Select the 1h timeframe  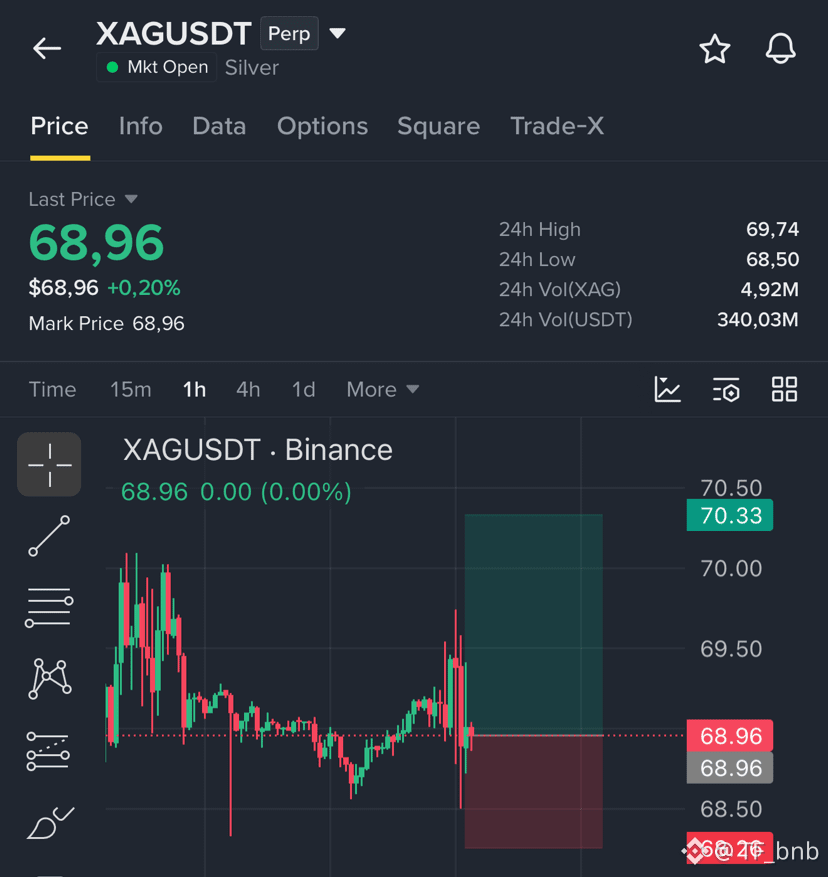coord(195,389)
